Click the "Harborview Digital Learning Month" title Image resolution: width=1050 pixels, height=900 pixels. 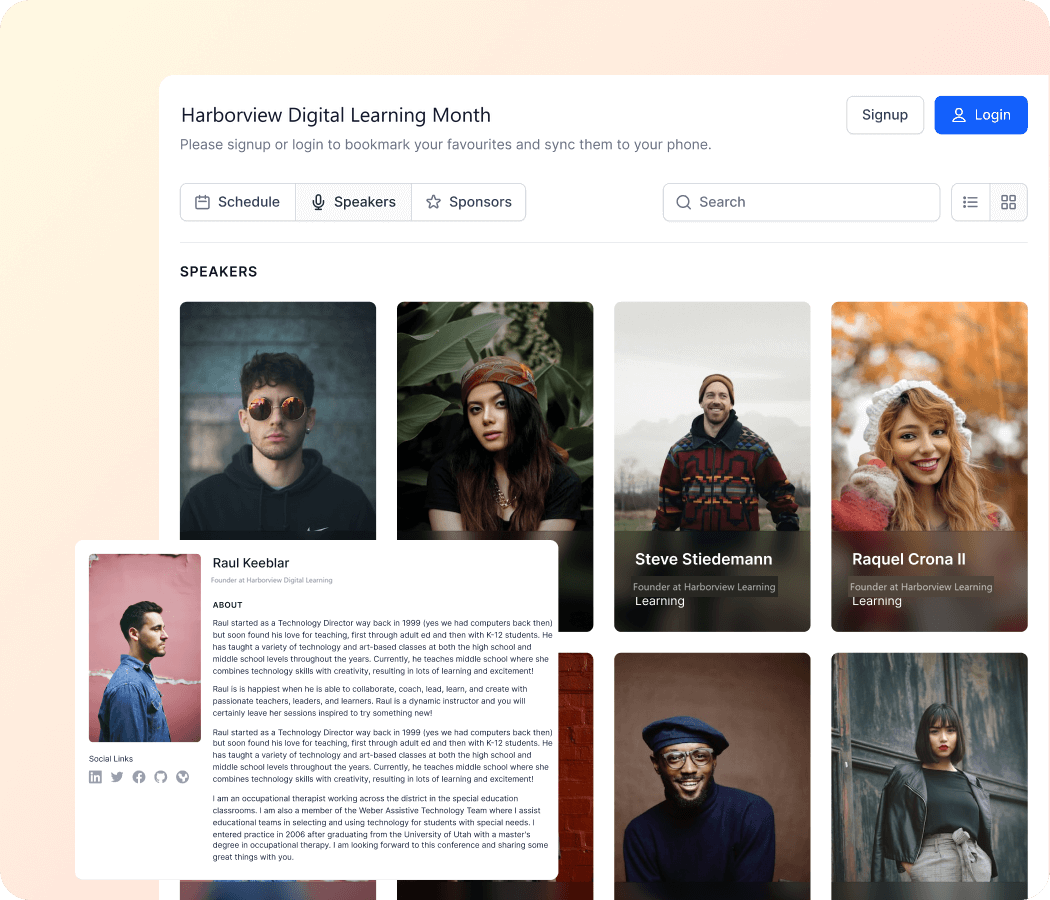pyautogui.click(x=336, y=115)
